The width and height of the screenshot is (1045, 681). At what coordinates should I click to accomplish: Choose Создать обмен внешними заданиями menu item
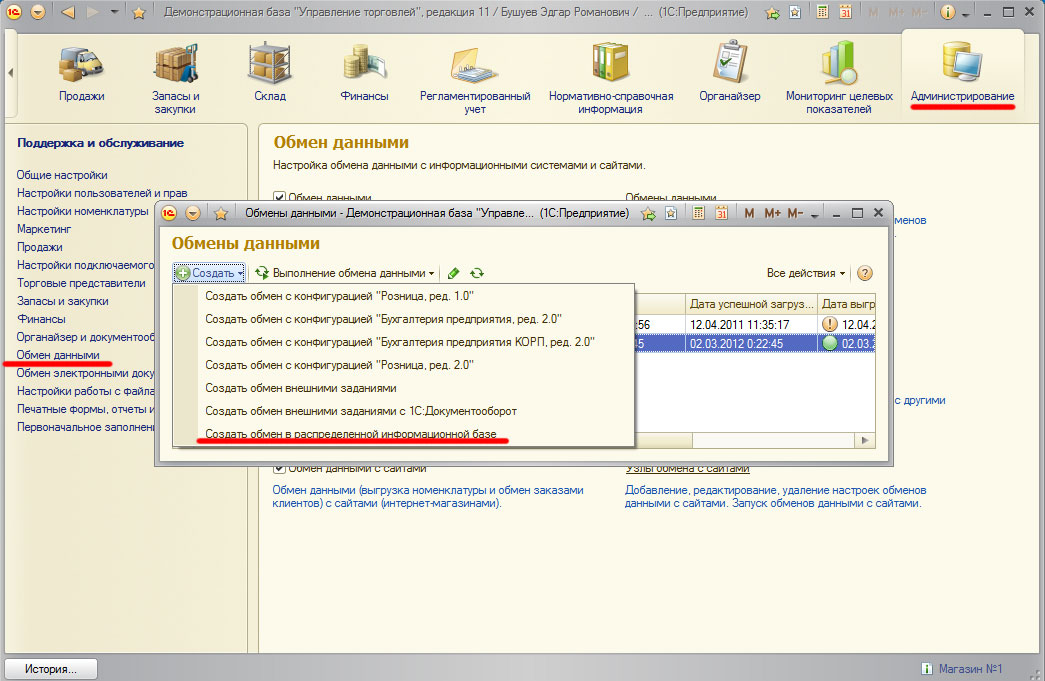(x=301, y=388)
